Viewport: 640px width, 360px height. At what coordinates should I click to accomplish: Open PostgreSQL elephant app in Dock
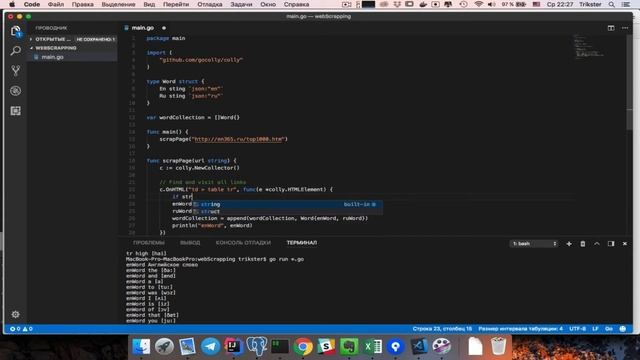[257, 346]
